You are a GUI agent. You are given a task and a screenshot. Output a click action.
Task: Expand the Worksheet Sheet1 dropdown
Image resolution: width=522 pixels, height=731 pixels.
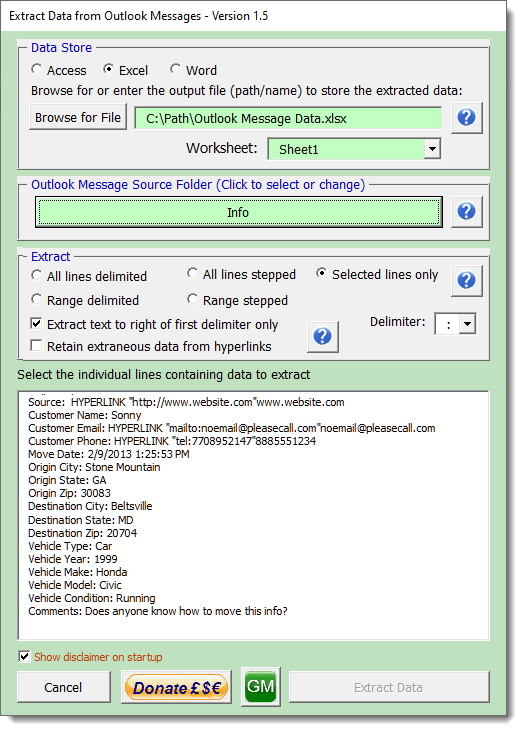click(432, 149)
